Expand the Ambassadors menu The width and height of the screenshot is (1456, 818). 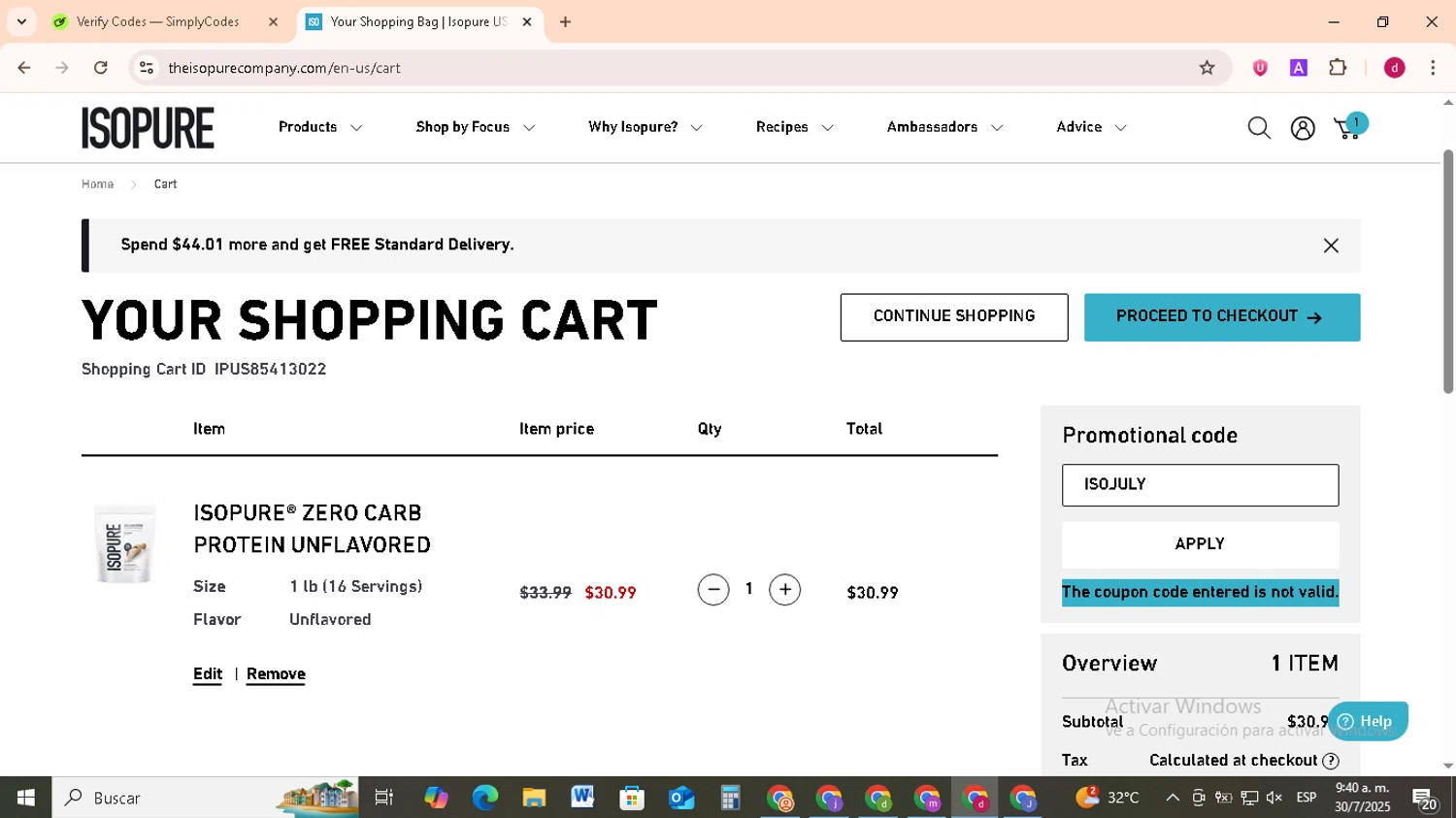tap(944, 127)
